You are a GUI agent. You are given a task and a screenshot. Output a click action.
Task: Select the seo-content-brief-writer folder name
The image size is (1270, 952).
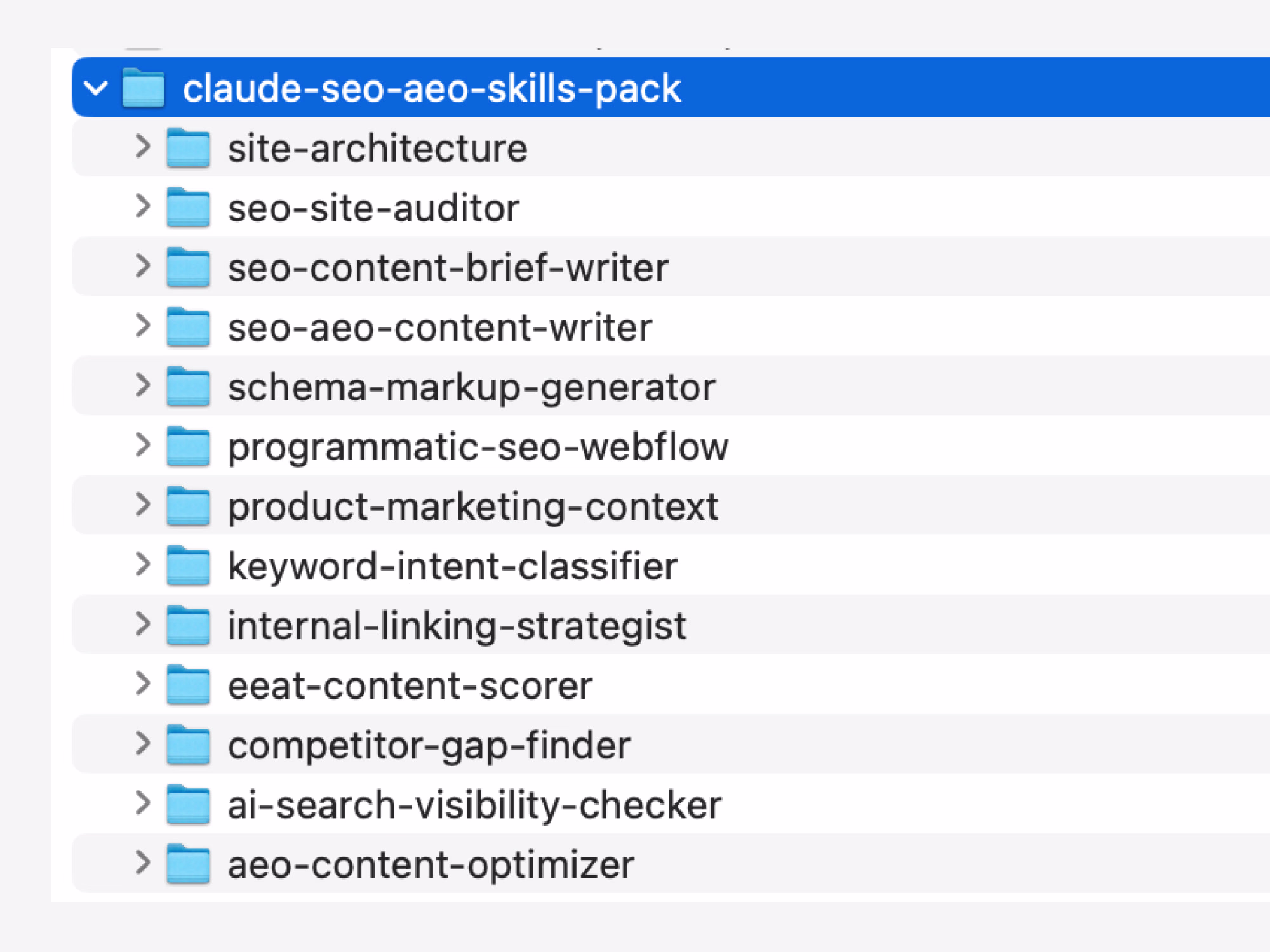[448, 268]
